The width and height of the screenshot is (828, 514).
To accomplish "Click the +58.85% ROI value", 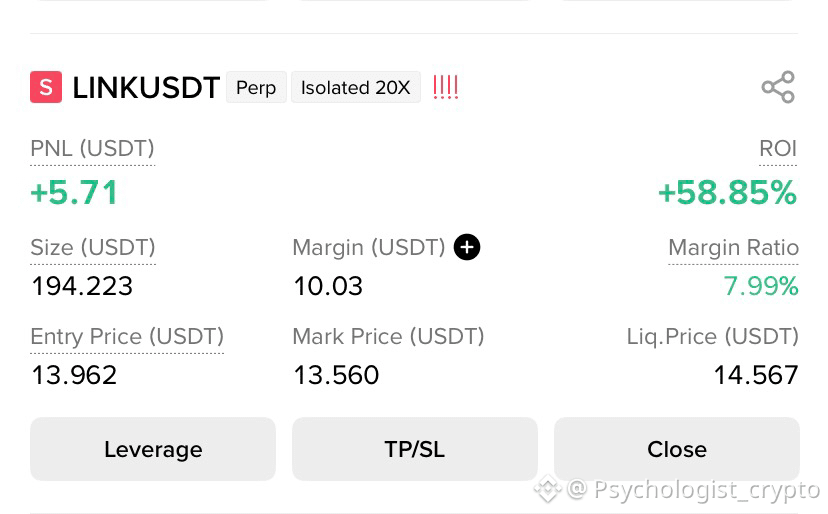I will pos(727,192).
